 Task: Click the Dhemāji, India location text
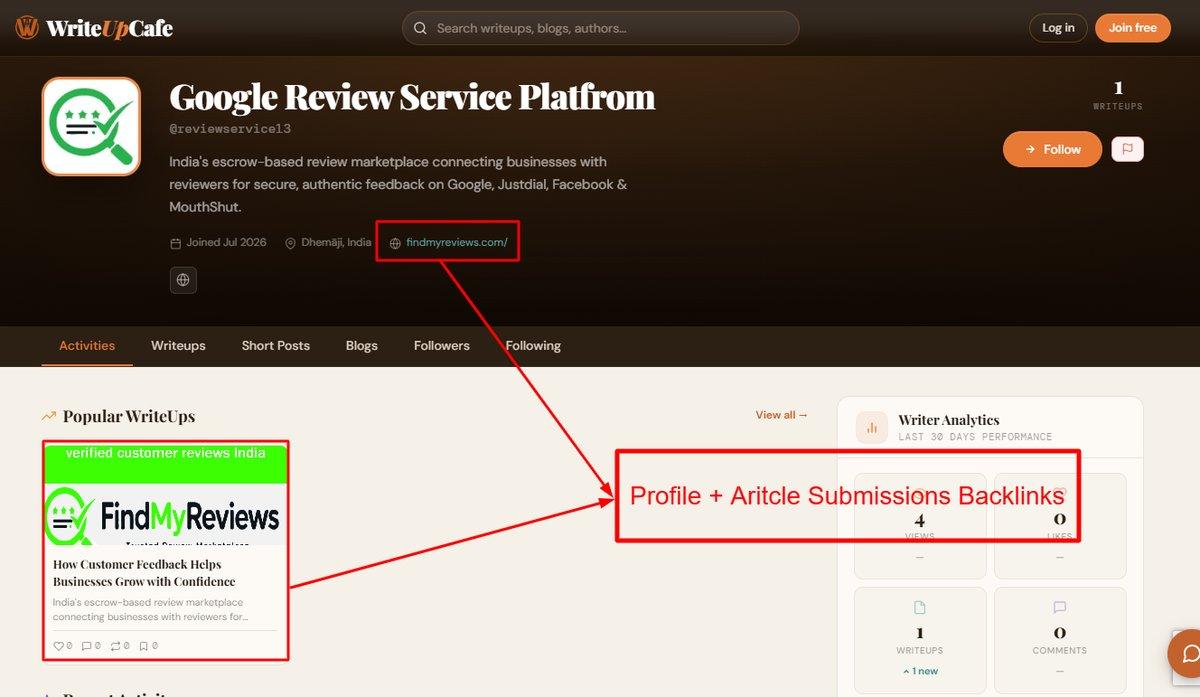(x=336, y=243)
